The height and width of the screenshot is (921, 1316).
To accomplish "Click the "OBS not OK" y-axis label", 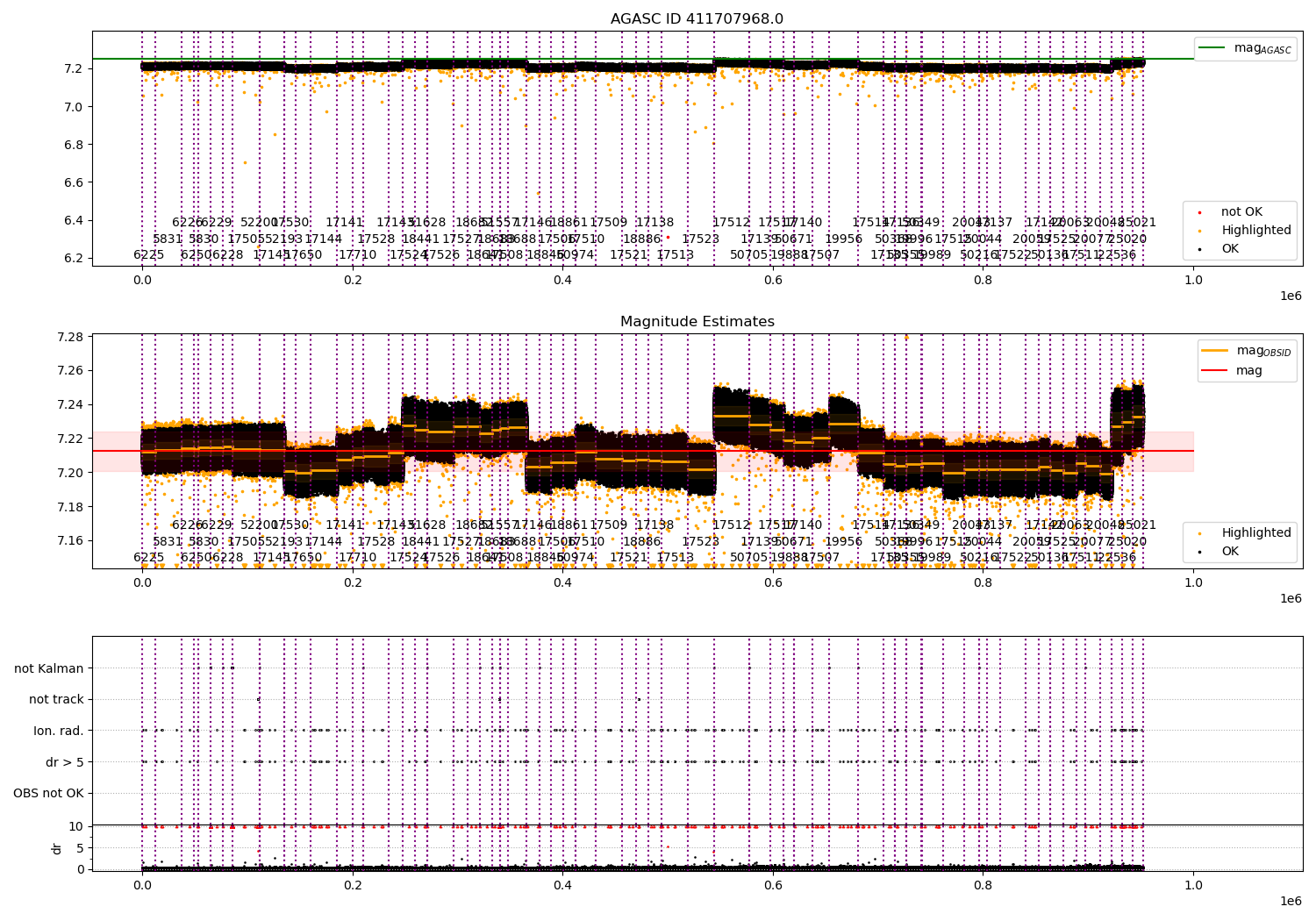I will click(48, 794).
